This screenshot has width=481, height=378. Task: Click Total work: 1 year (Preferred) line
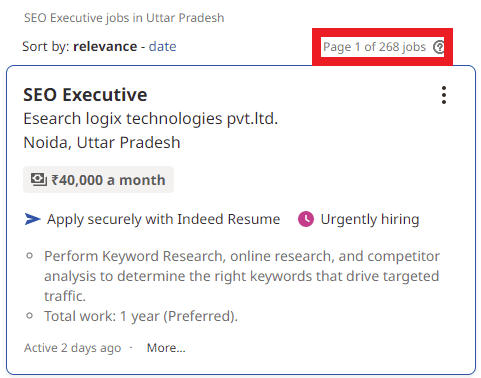(141, 316)
